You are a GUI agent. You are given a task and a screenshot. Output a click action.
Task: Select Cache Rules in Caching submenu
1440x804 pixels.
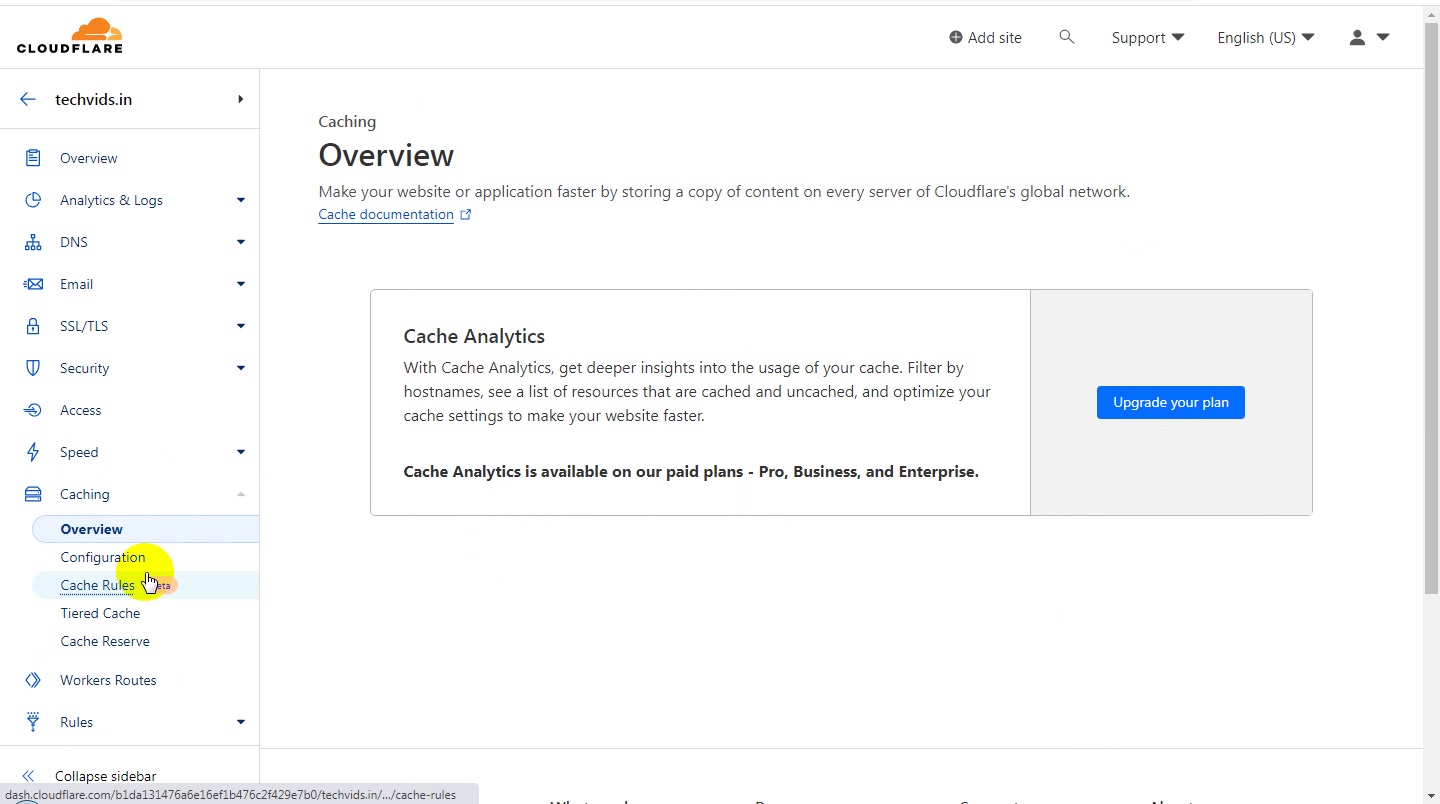[x=97, y=585]
